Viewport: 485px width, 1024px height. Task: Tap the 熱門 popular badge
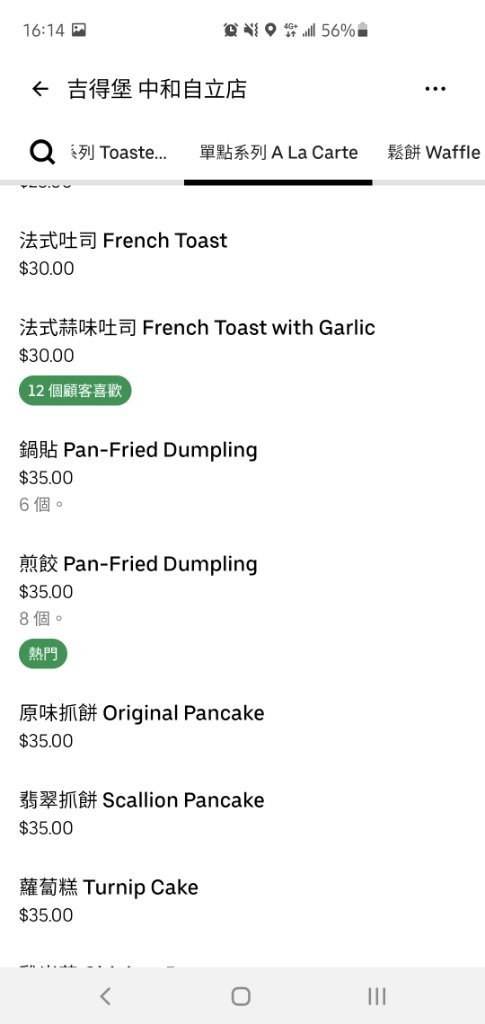click(43, 653)
